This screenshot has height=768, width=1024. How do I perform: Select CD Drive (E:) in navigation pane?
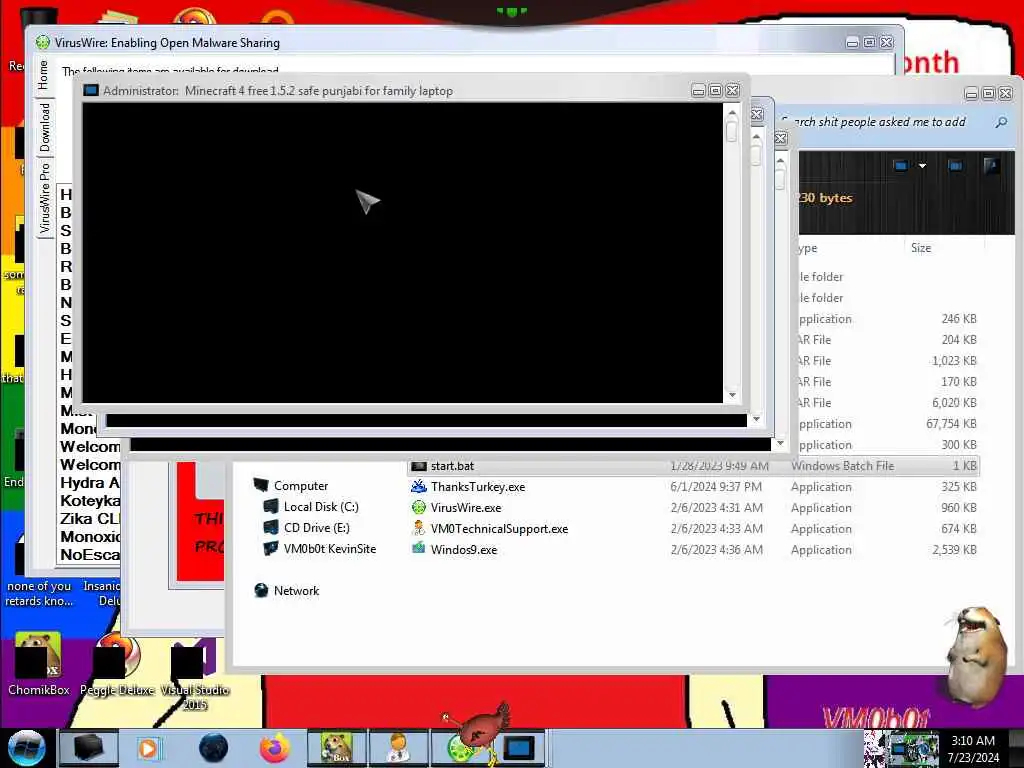coord(317,528)
